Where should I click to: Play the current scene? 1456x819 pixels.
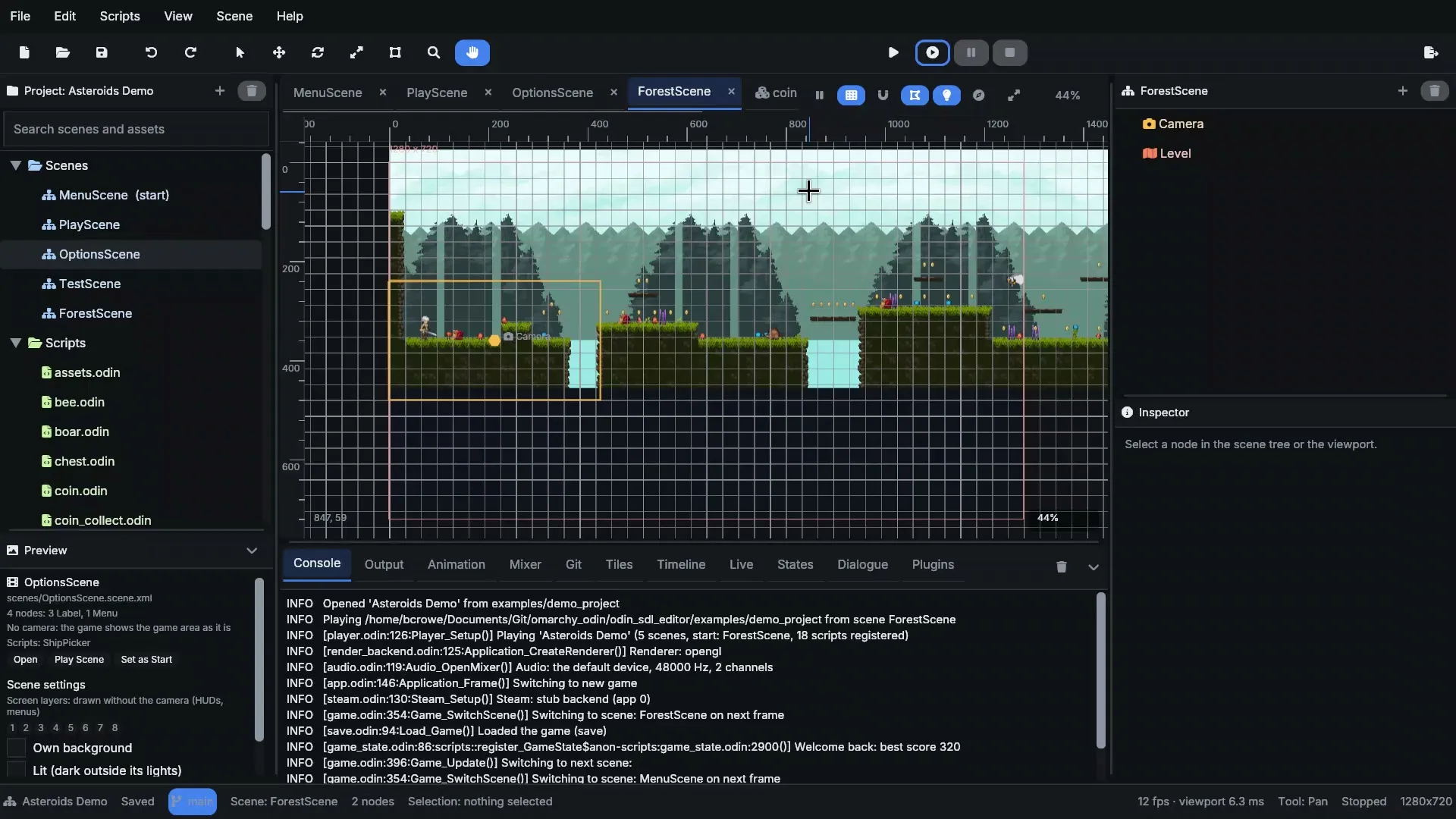pyautogui.click(x=932, y=52)
